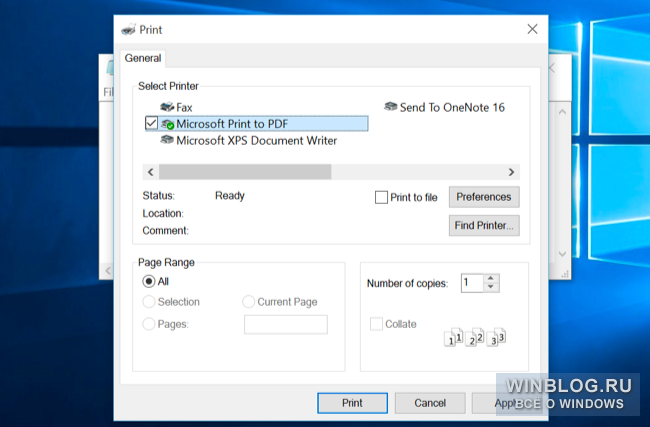The image size is (650, 427).
Task: Click the Pages range input field
Action: coord(286,324)
